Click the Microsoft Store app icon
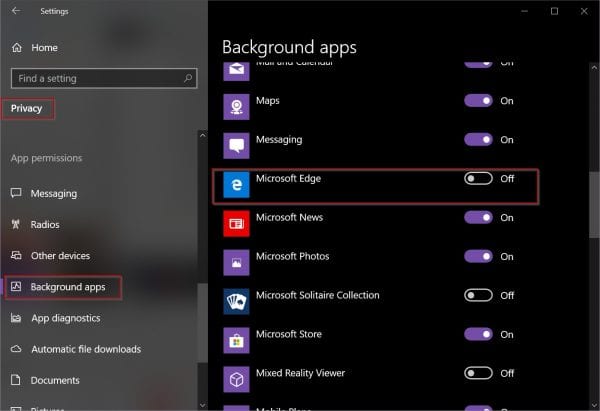This screenshot has height=411, width=600. point(235,342)
